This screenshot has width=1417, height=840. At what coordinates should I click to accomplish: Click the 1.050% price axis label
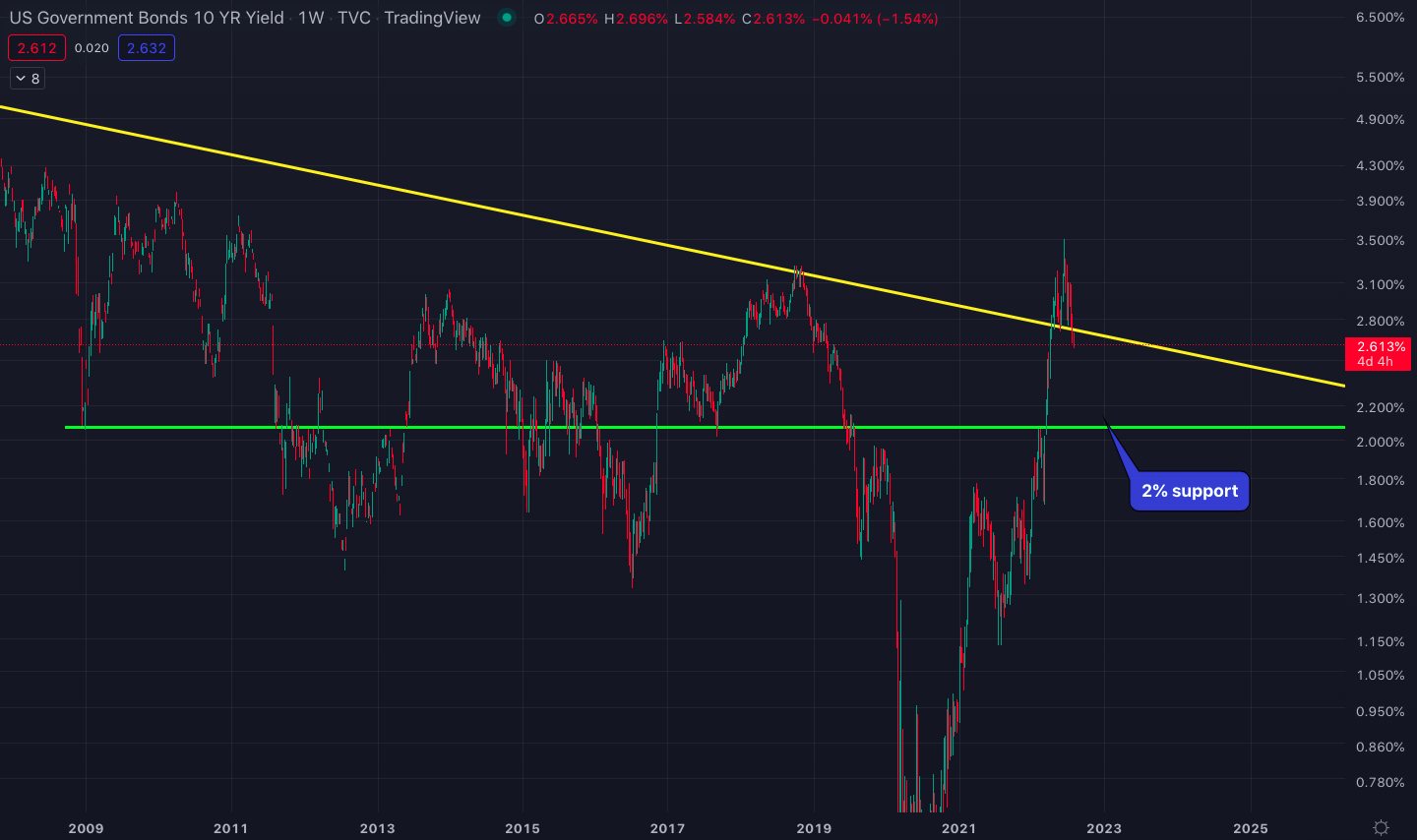click(x=1381, y=675)
